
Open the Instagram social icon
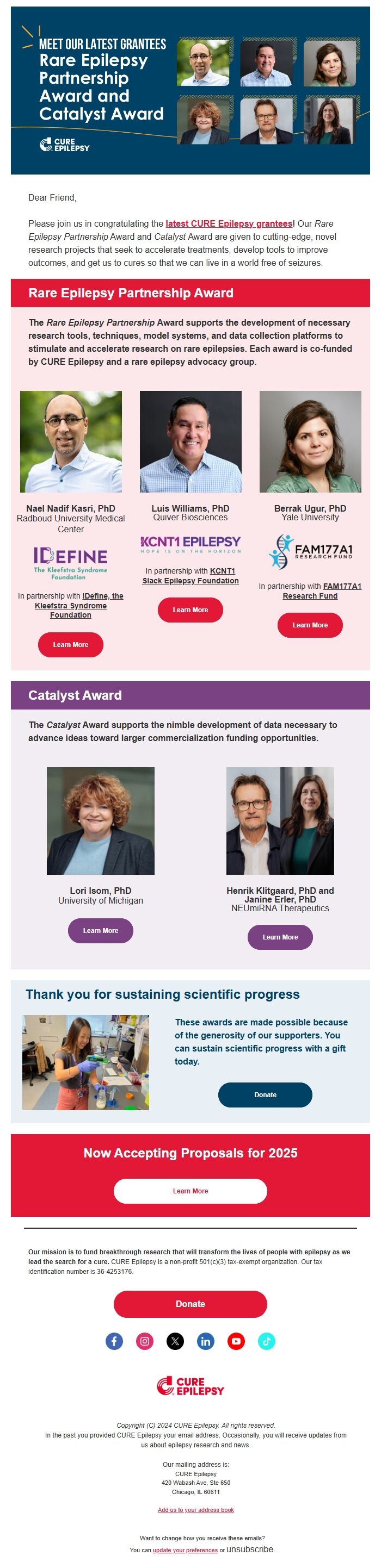144,1341
